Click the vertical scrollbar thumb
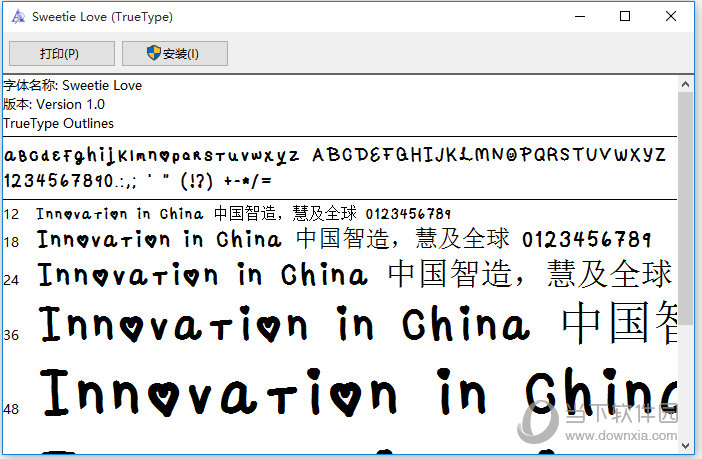This screenshot has height=459, width=702. coord(685,208)
